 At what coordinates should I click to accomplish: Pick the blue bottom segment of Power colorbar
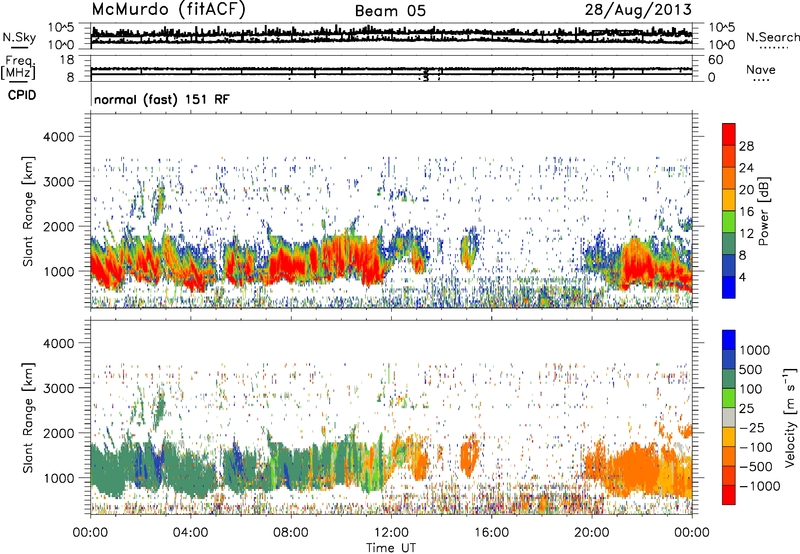coord(729,287)
